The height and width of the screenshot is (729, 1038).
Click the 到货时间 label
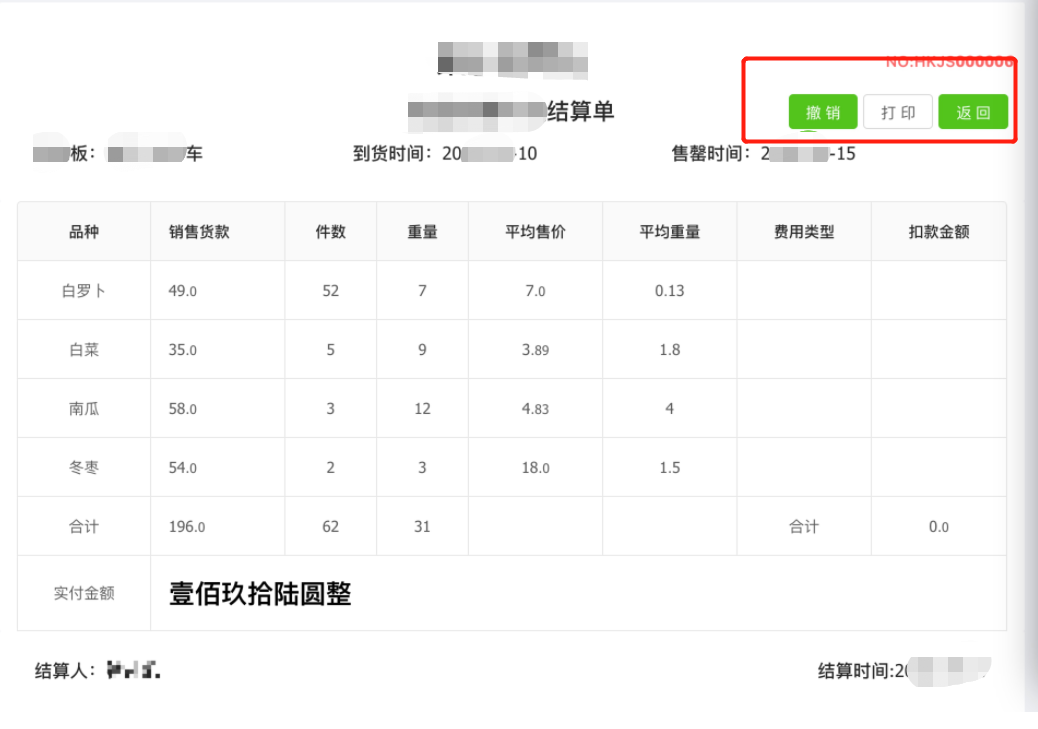[x=392, y=154]
